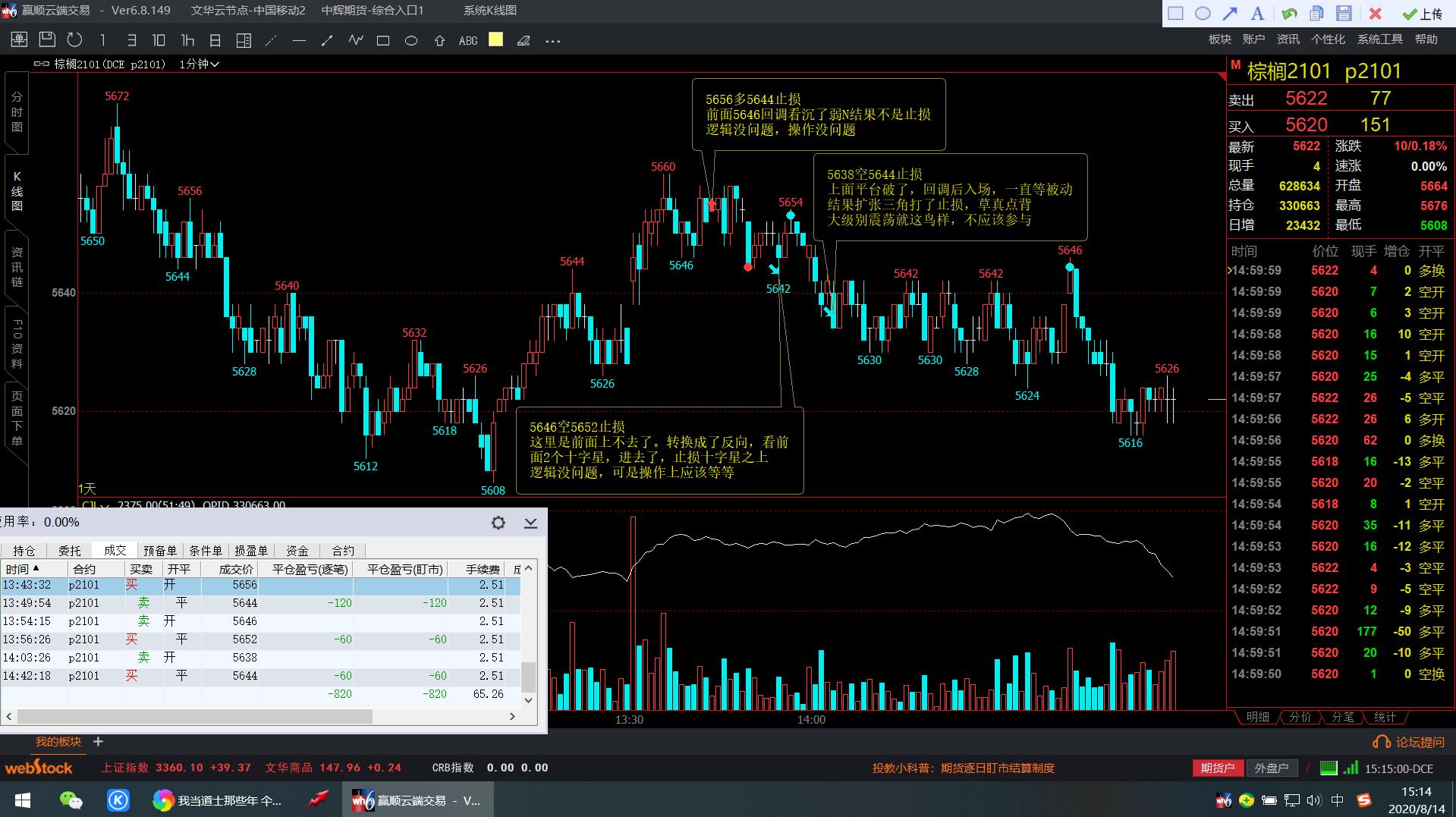Add a new board with plus icon
This screenshot has width=1456, height=817.
pos(98,741)
